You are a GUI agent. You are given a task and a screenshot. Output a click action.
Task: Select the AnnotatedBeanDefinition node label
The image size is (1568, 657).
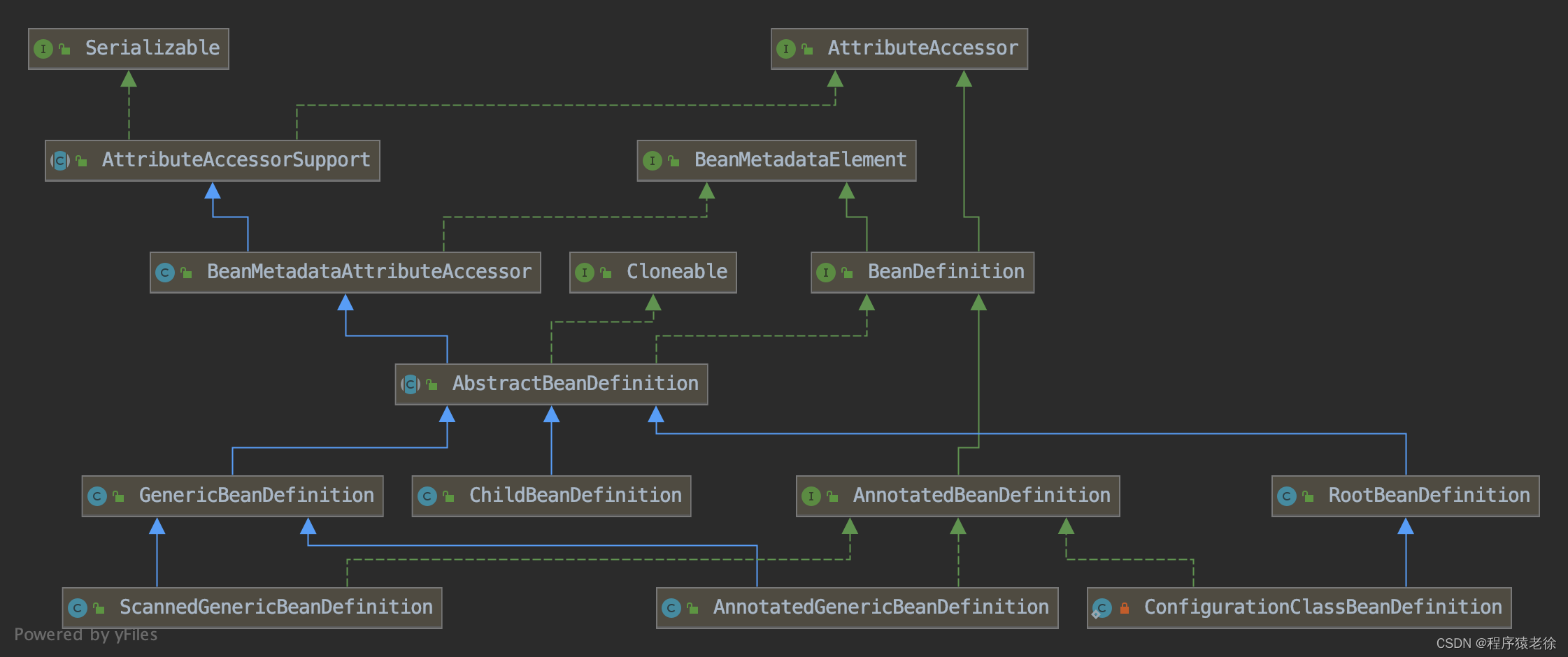982,496
